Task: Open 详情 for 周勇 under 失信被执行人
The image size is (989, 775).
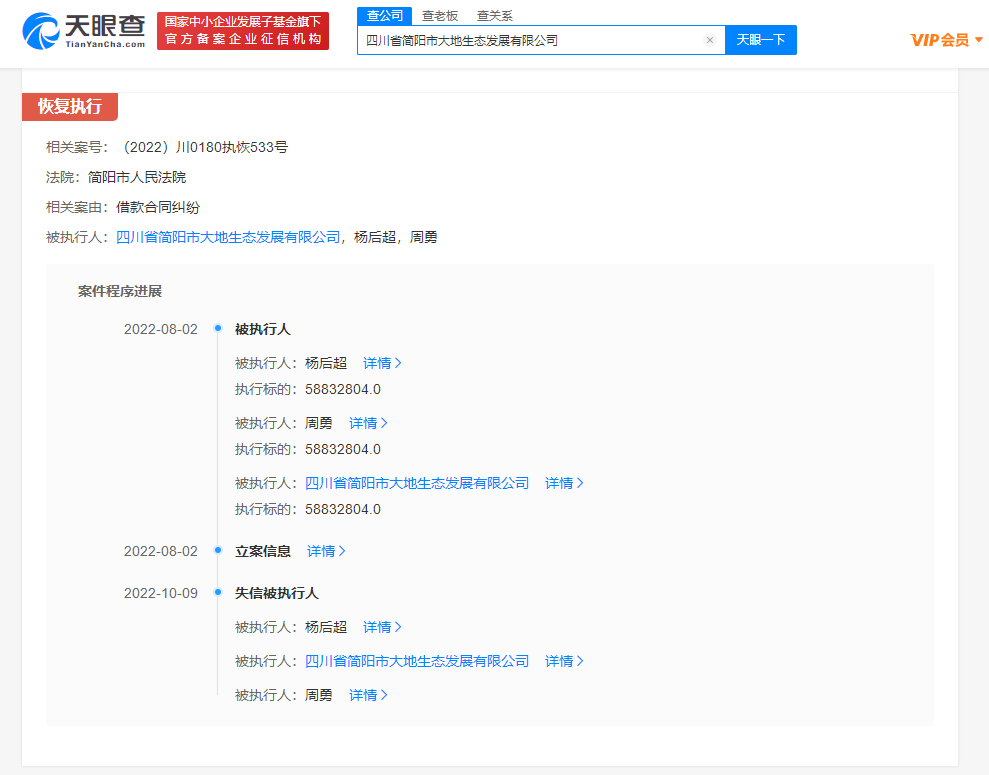Action: coord(368,695)
